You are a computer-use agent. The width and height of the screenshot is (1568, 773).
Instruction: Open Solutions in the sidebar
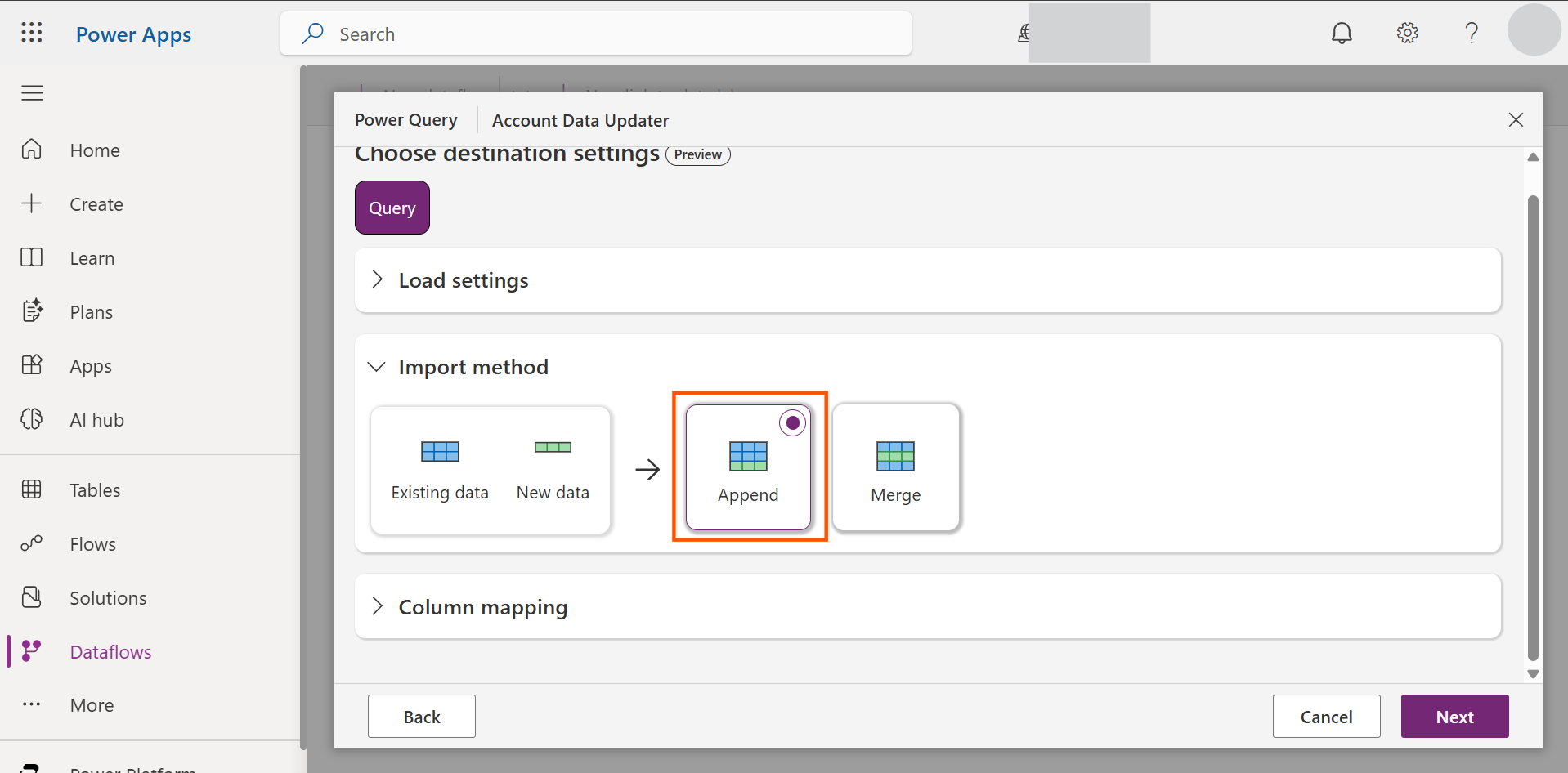tap(108, 598)
